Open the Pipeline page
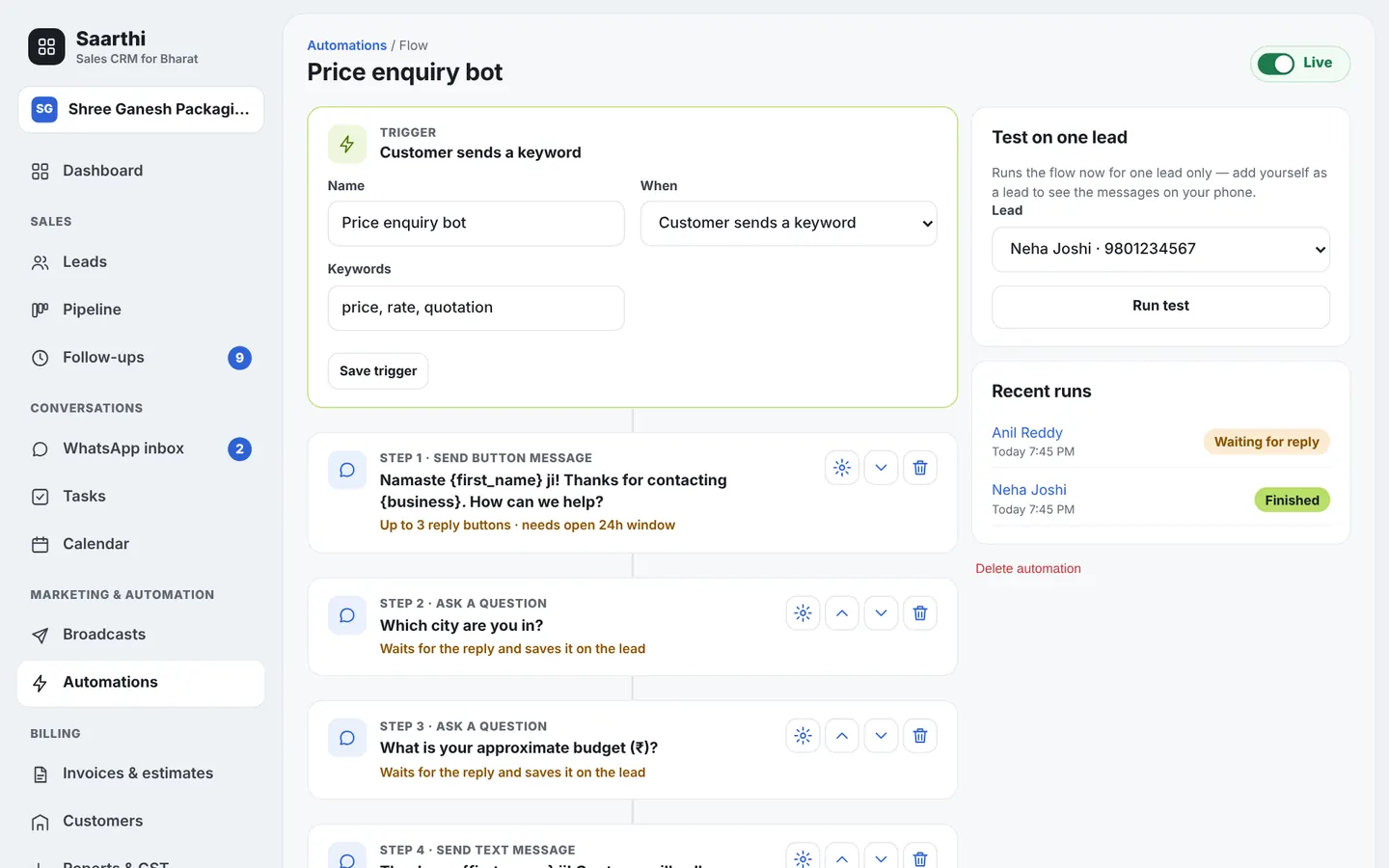Viewport: 1389px width, 868px height. point(141,310)
